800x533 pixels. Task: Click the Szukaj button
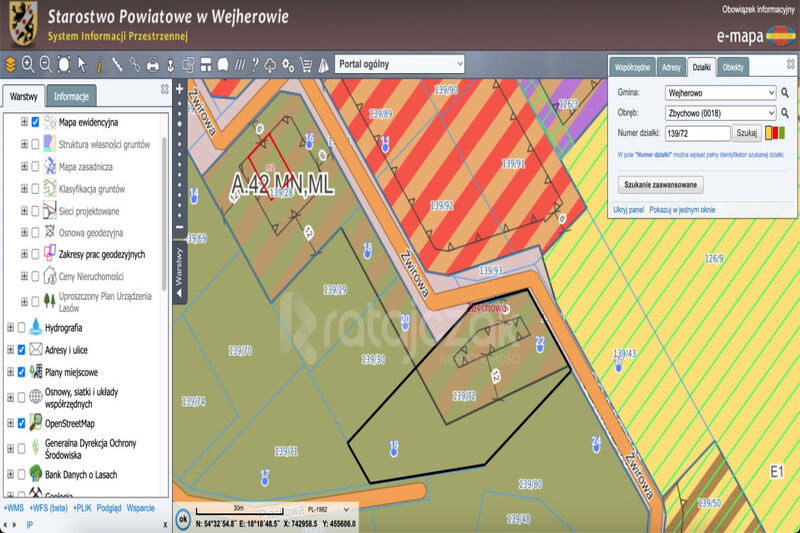[746, 133]
